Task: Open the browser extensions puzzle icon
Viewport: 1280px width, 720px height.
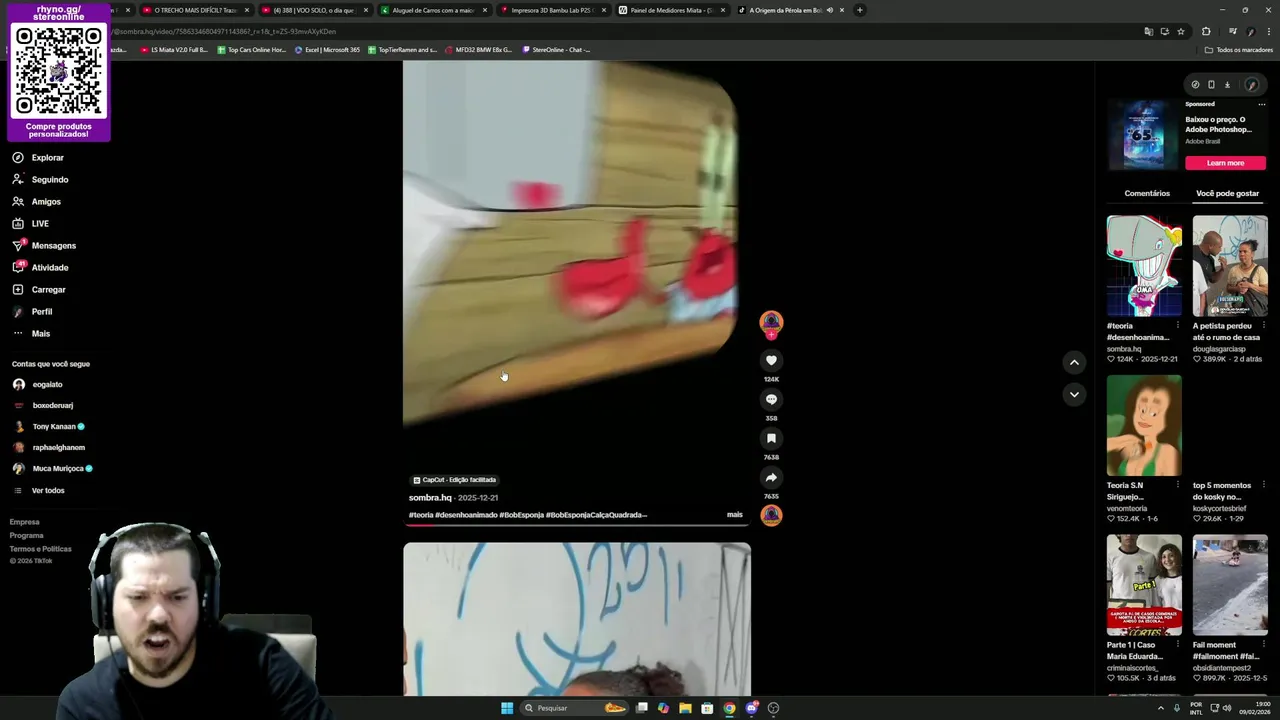Action: 1206,32
